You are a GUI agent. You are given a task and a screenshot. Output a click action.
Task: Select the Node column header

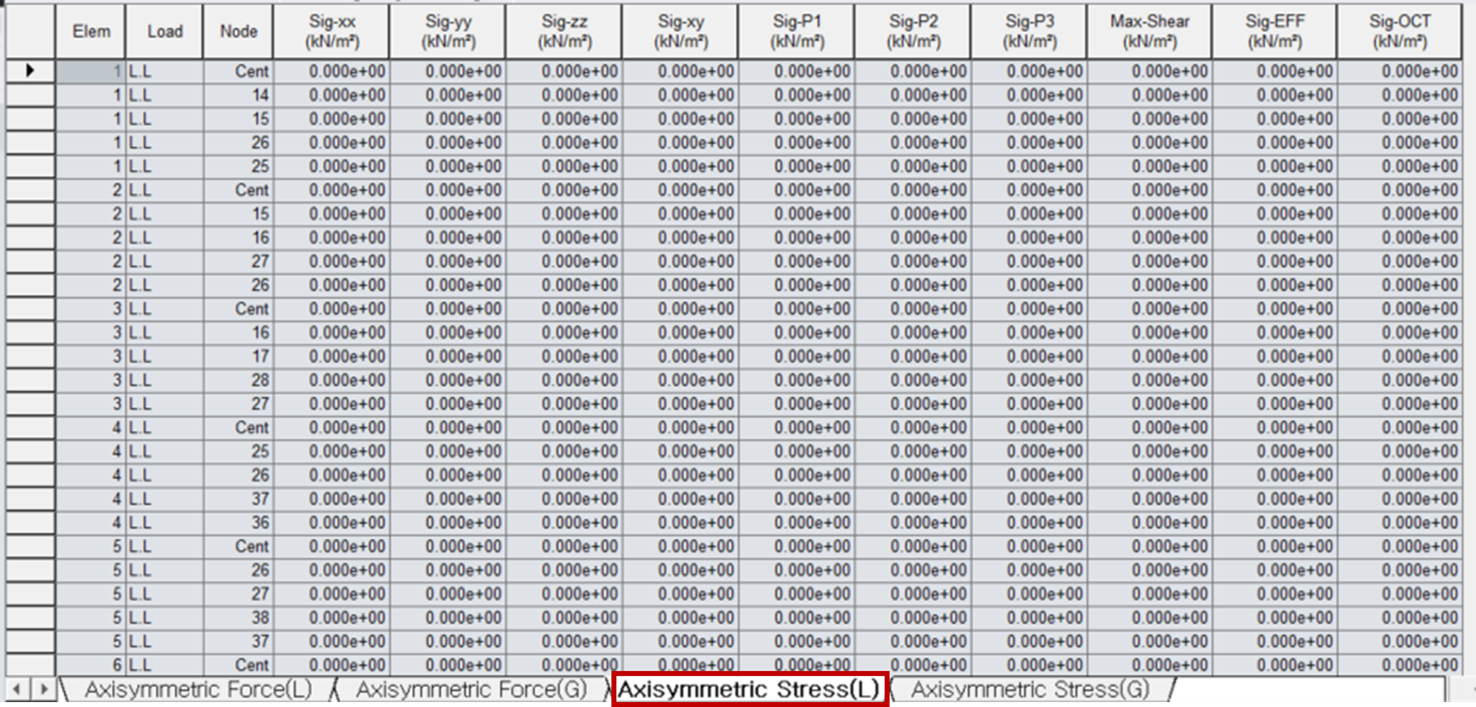coord(238,32)
